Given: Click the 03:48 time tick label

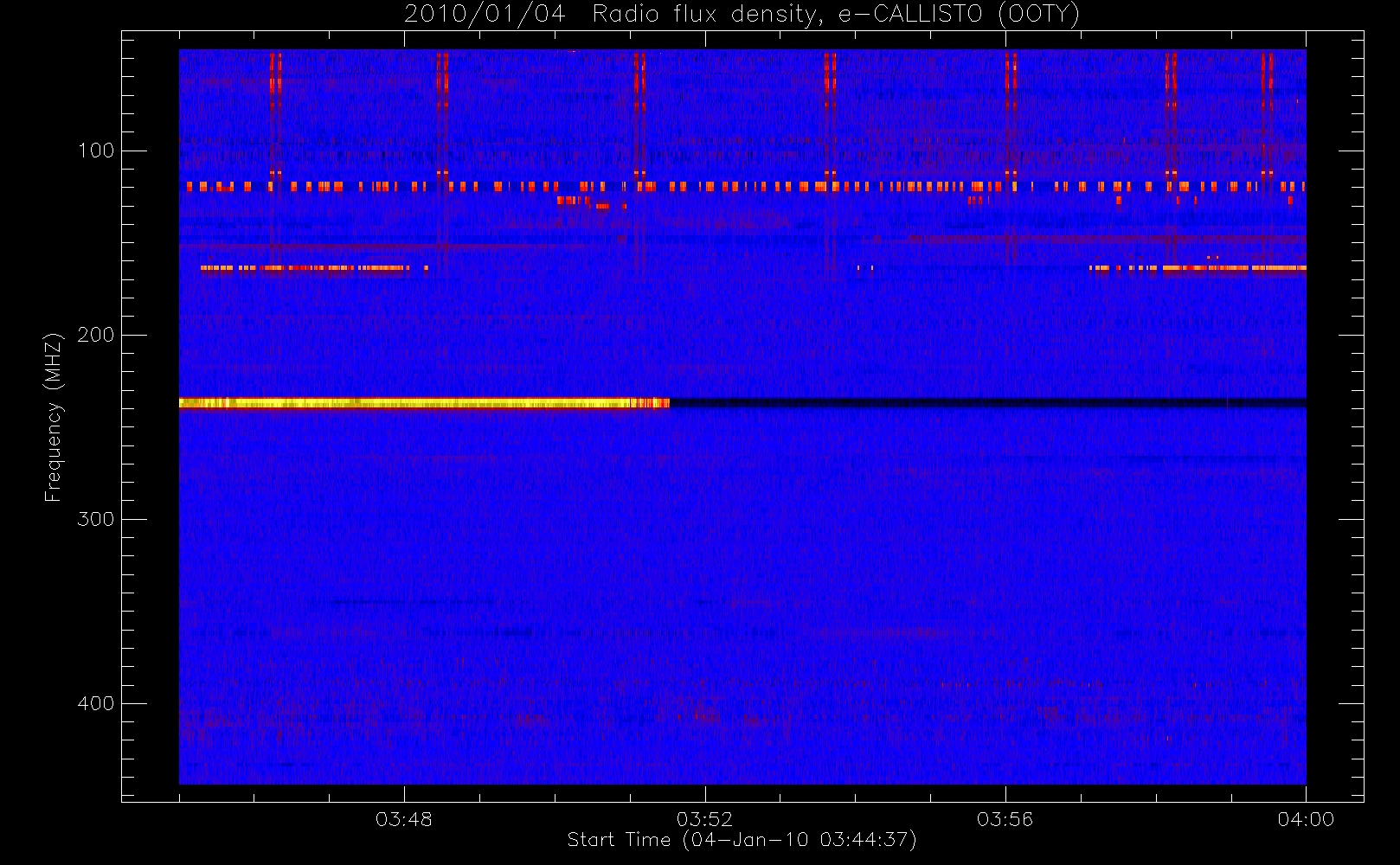Looking at the screenshot, I should pyautogui.click(x=404, y=819).
